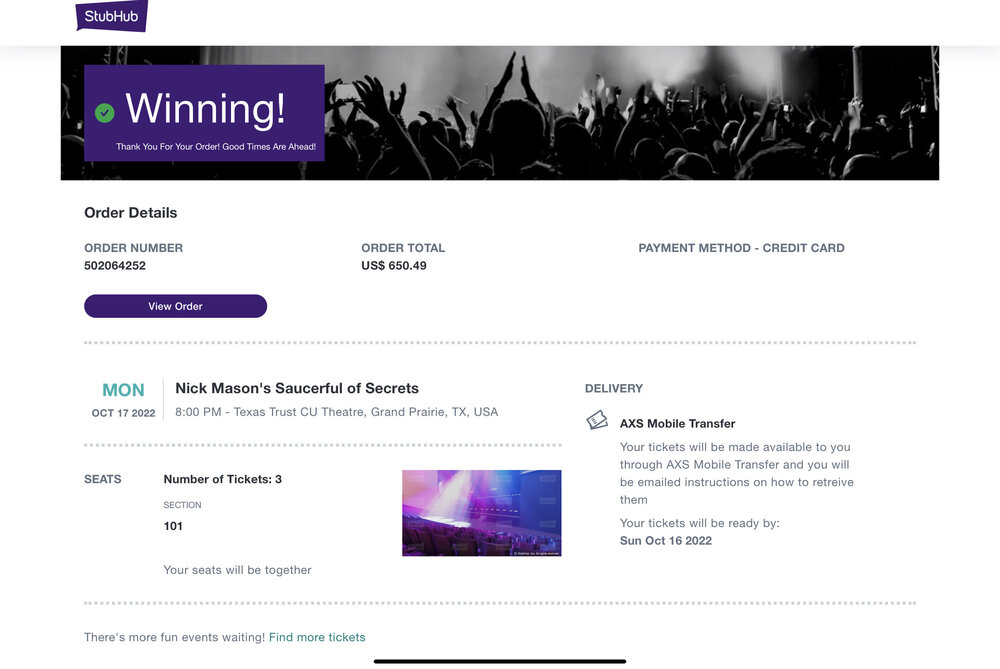Click section number 101
This screenshot has width=1000, height=669.
(x=173, y=526)
